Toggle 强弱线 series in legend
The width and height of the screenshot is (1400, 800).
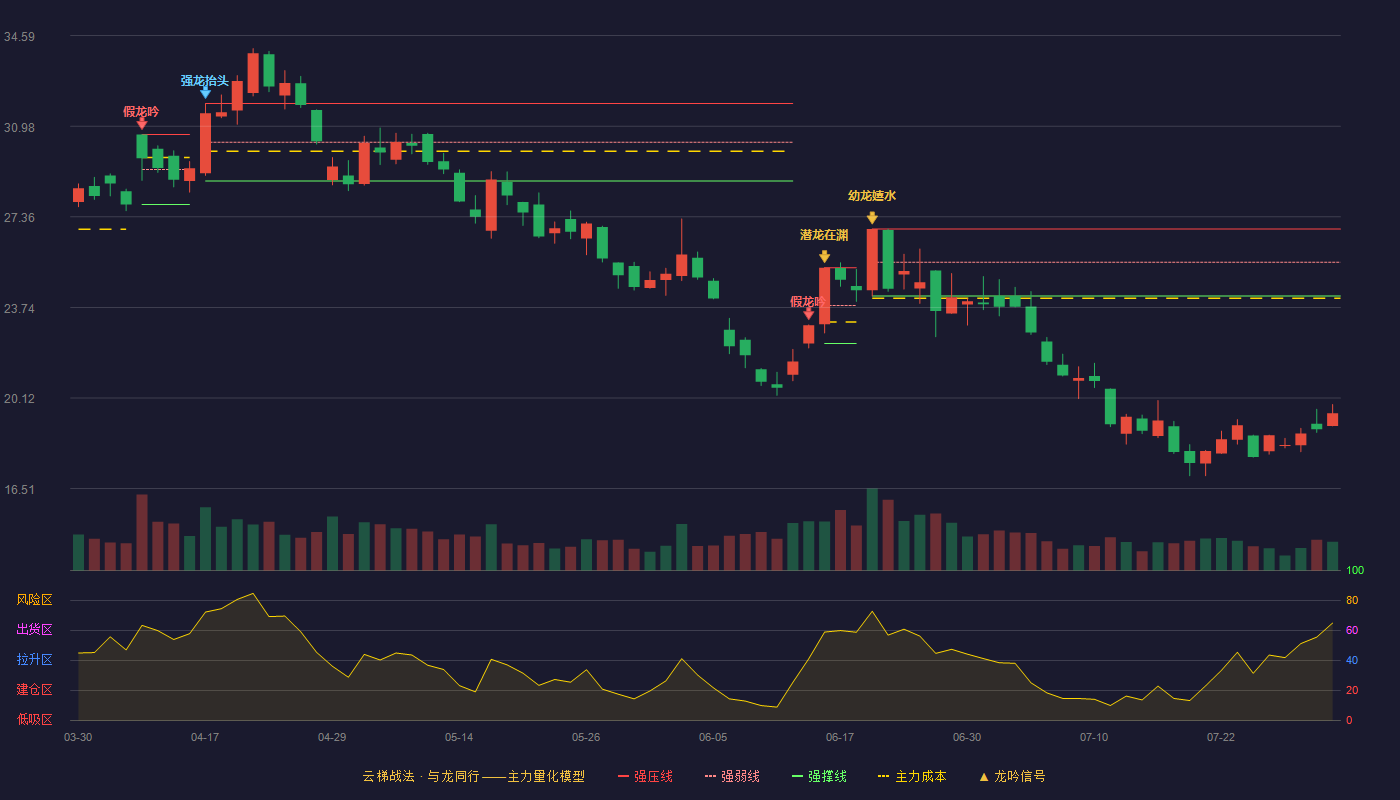pos(732,776)
